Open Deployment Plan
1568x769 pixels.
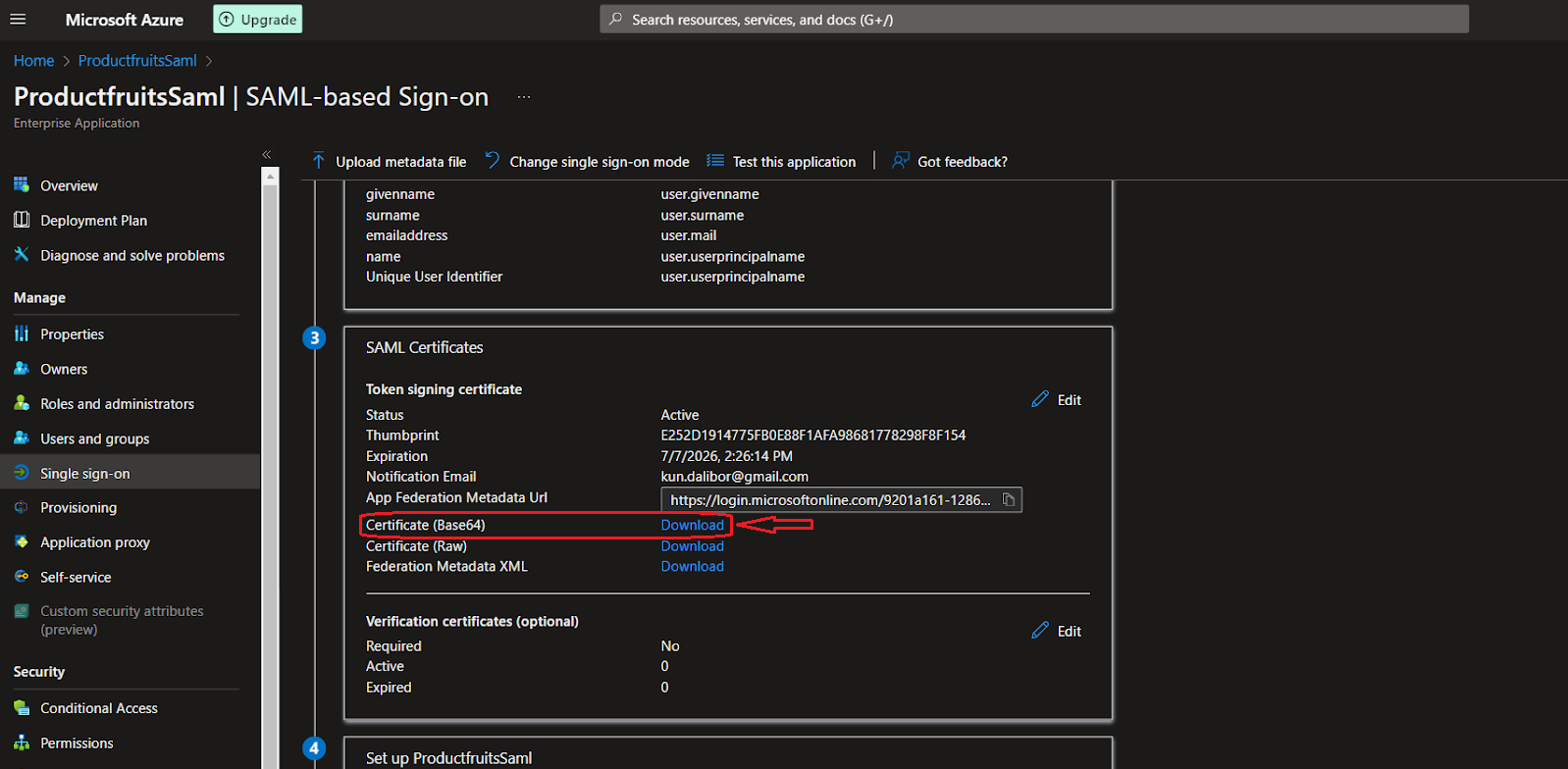click(93, 221)
